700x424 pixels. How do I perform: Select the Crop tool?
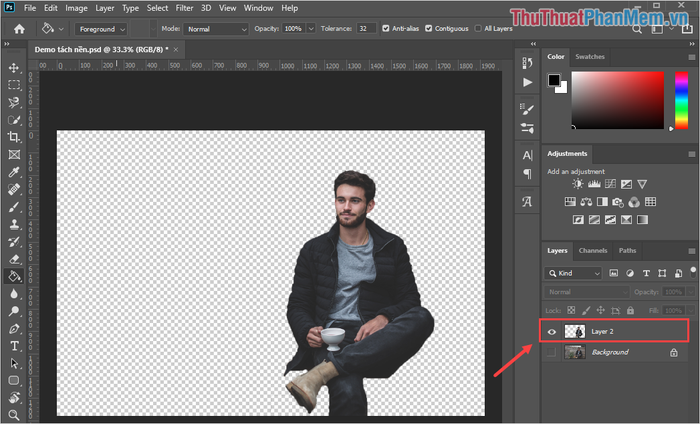(14, 137)
